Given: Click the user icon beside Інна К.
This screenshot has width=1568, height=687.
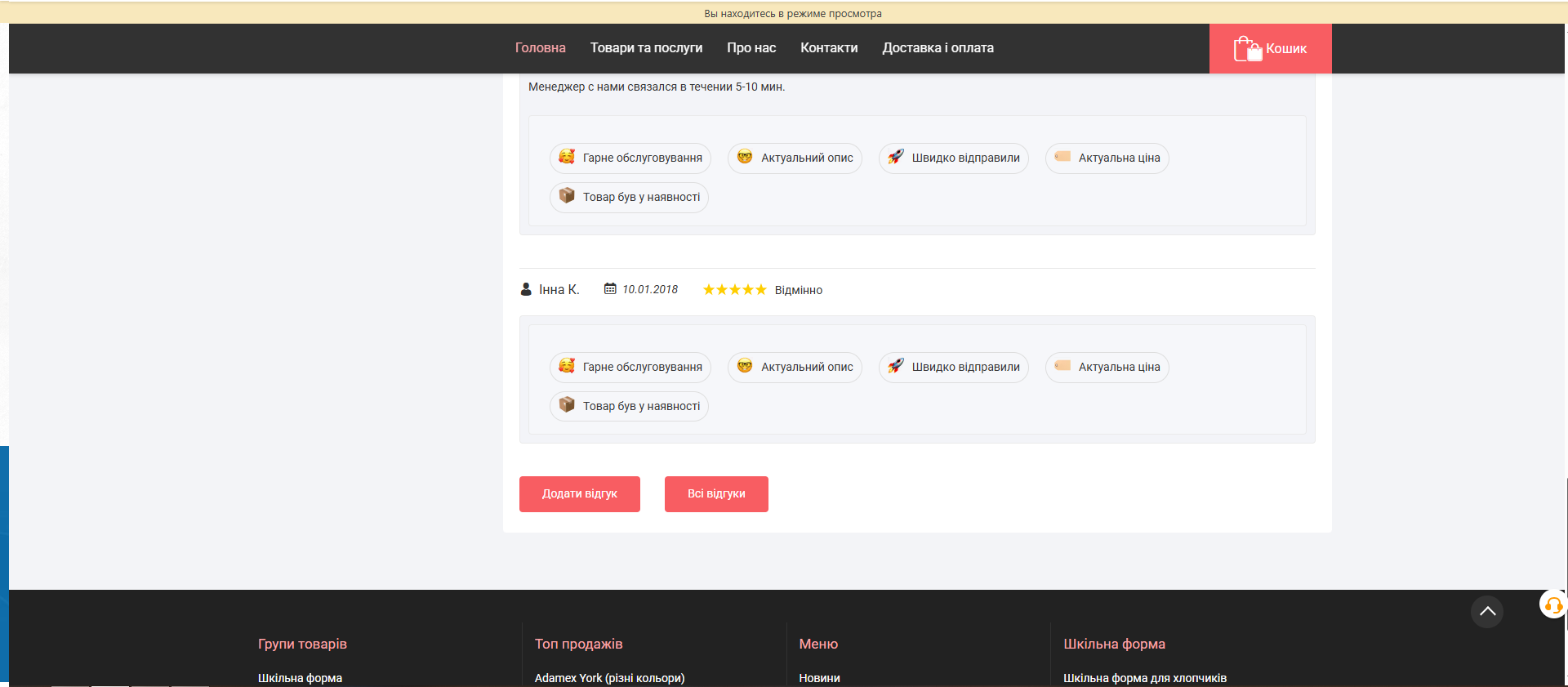Looking at the screenshot, I should coord(526,289).
